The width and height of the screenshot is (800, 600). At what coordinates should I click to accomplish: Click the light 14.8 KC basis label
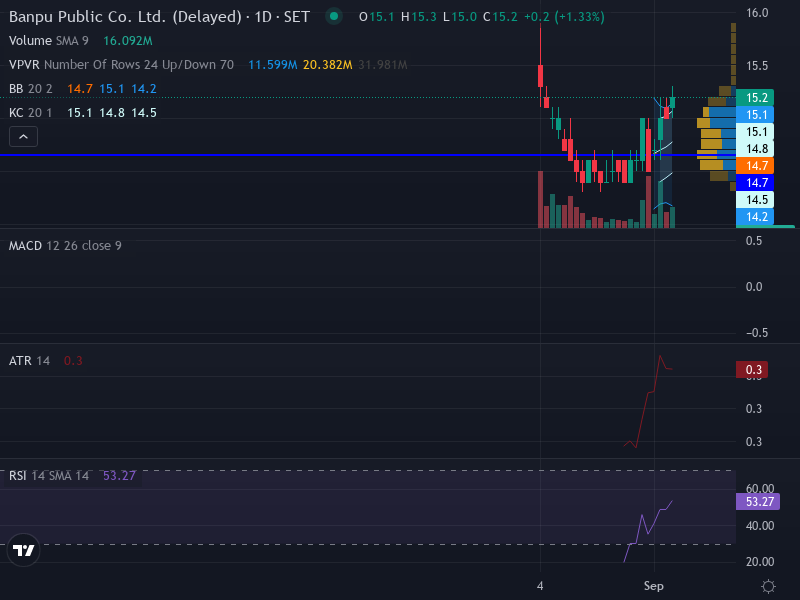pos(755,148)
